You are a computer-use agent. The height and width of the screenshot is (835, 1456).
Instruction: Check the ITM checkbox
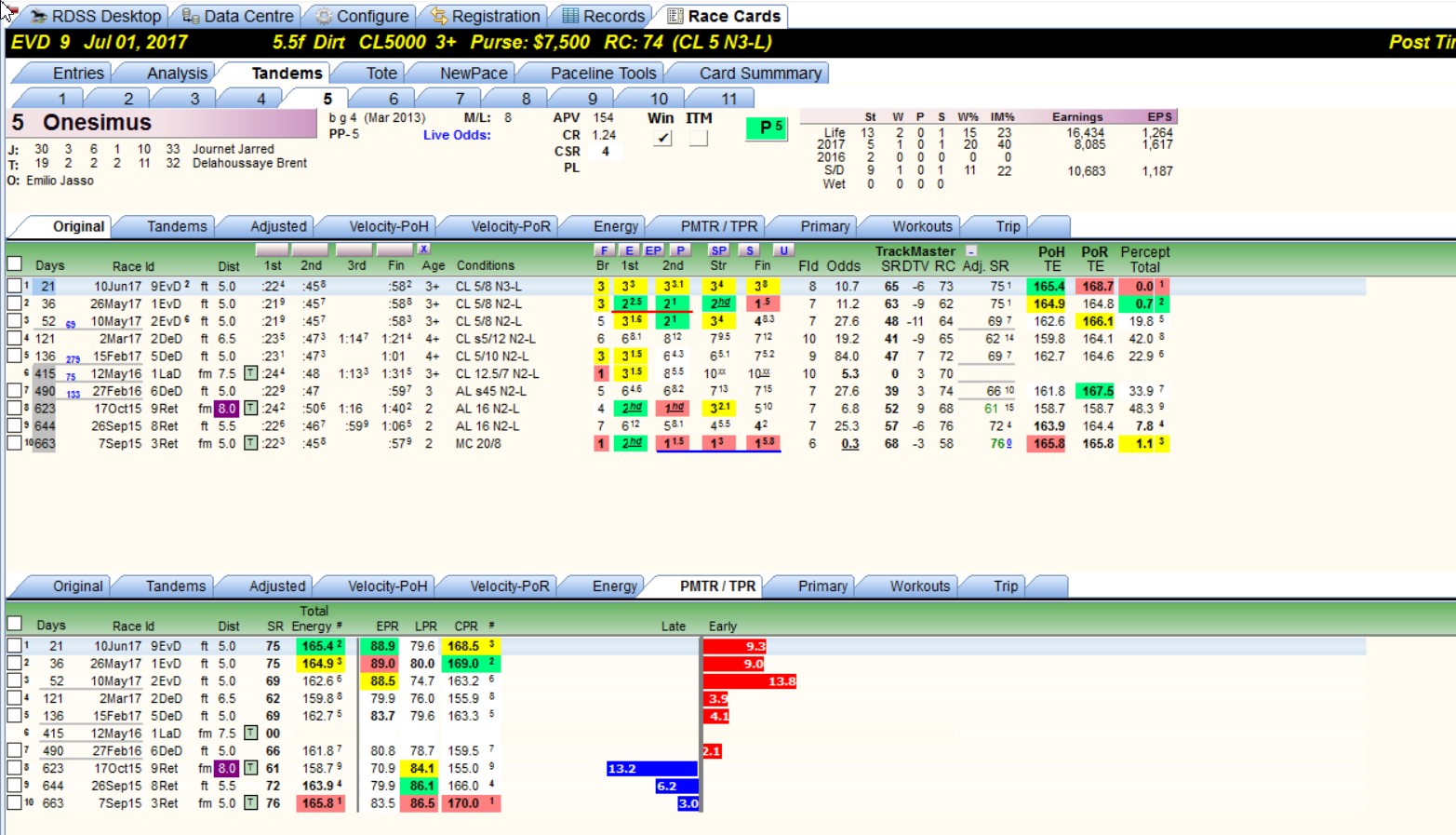[x=698, y=138]
